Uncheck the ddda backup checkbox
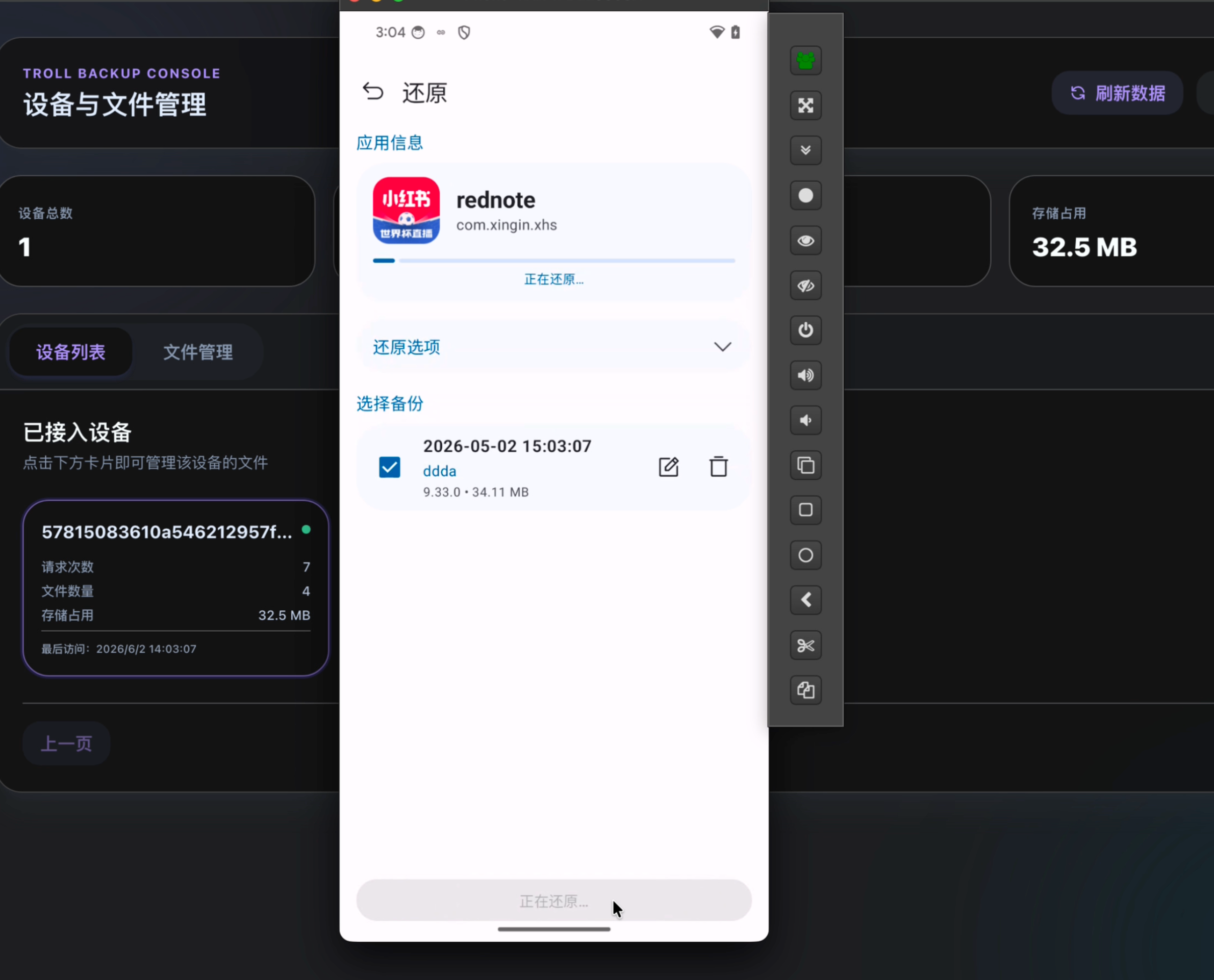The width and height of the screenshot is (1214, 980). coord(389,467)
